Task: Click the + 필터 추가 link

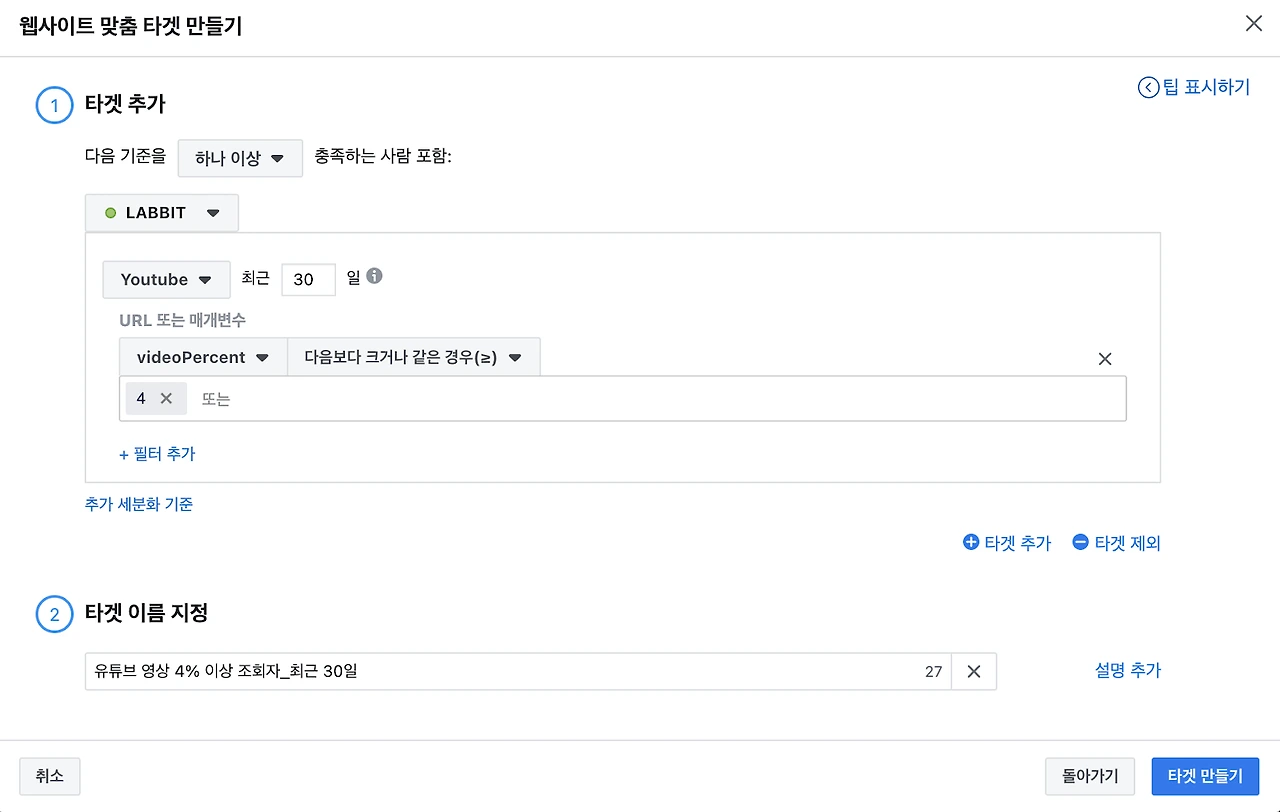Action: [157, 454]
